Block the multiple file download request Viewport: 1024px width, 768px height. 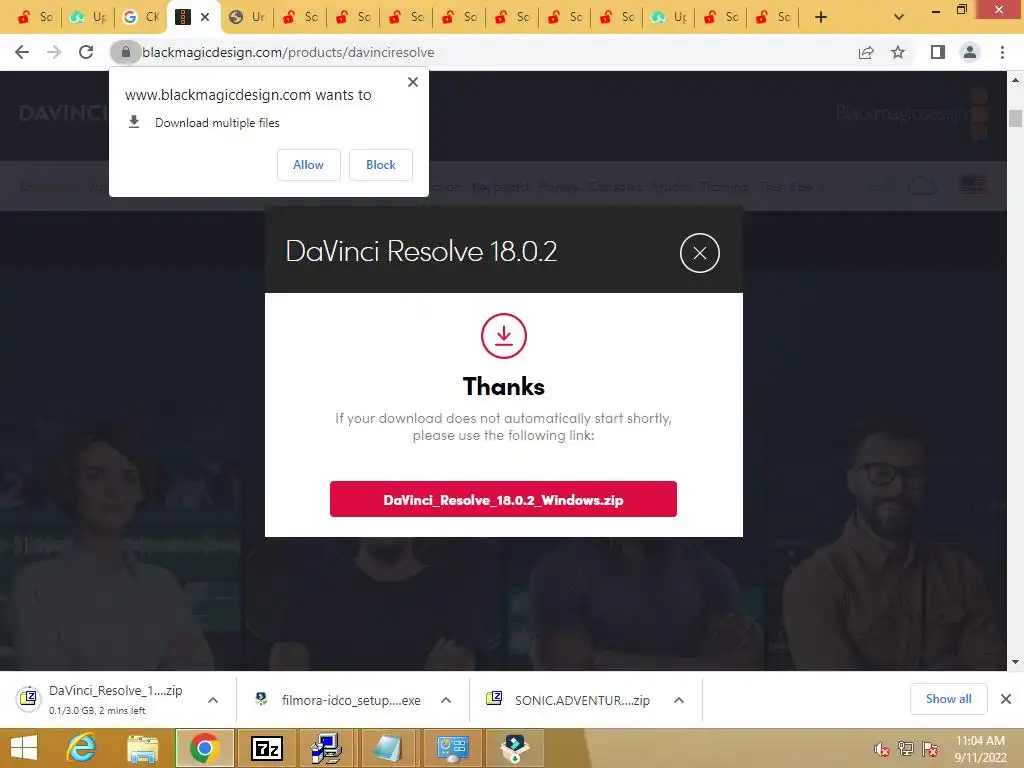pyautogui.click(x=381, y=165)
